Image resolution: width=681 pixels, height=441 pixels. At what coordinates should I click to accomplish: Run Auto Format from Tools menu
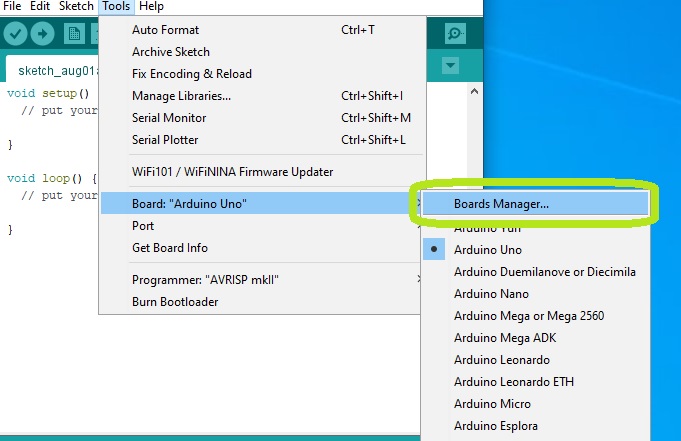[166, 30]
